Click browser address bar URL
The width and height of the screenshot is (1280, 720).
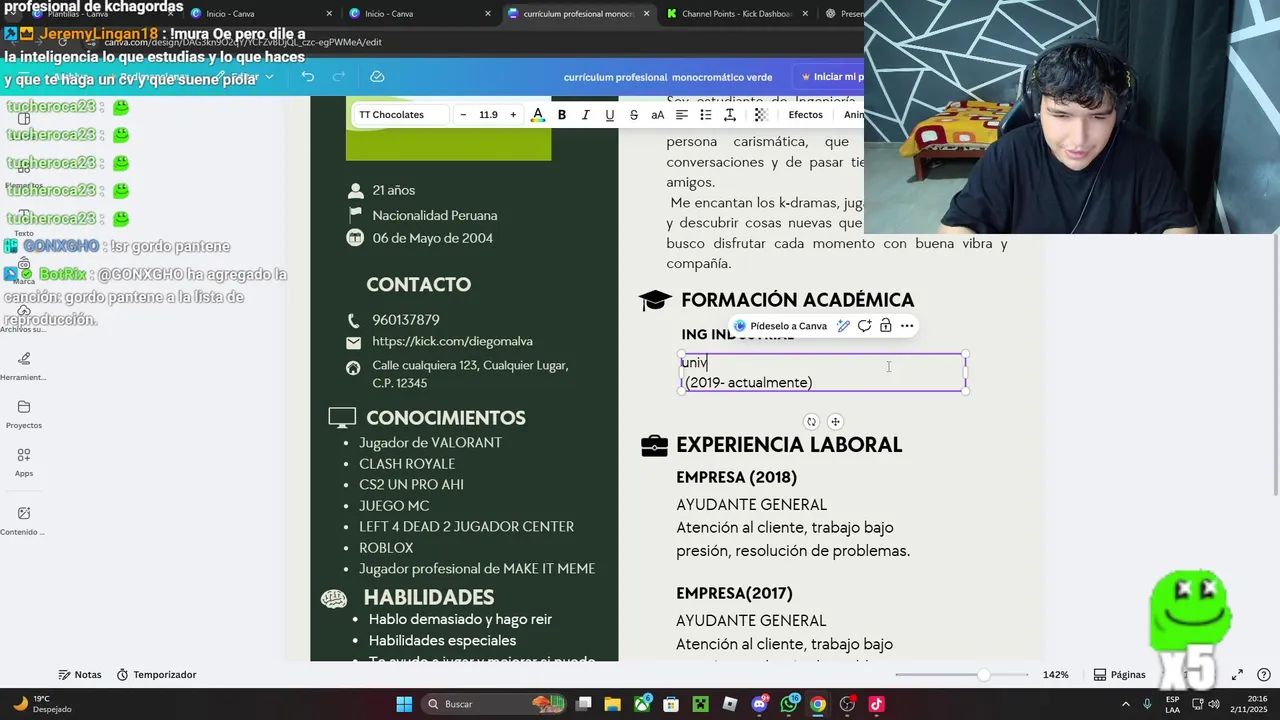click(x=243, y=42)
